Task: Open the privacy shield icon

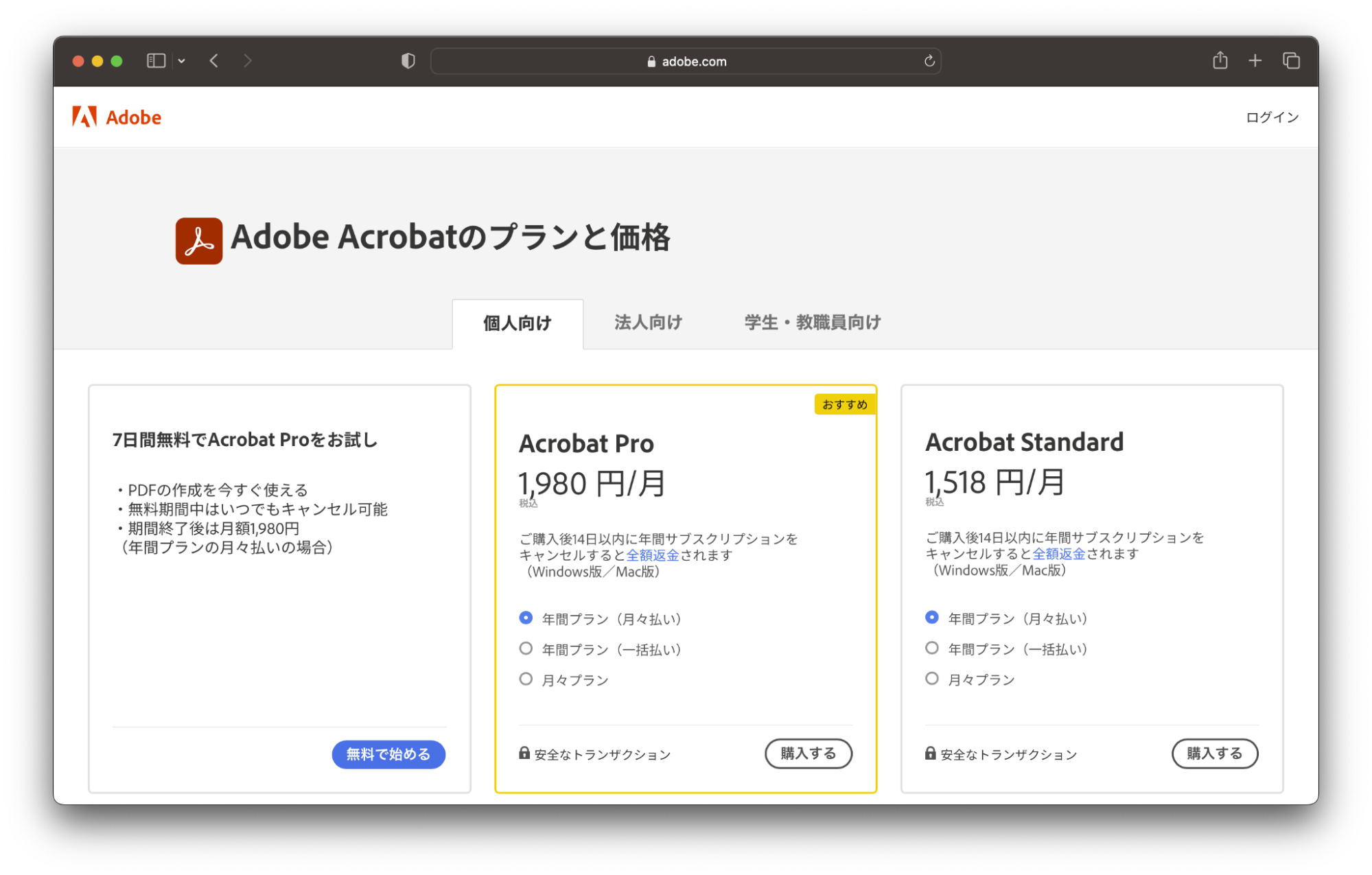Action: (408, 61)
